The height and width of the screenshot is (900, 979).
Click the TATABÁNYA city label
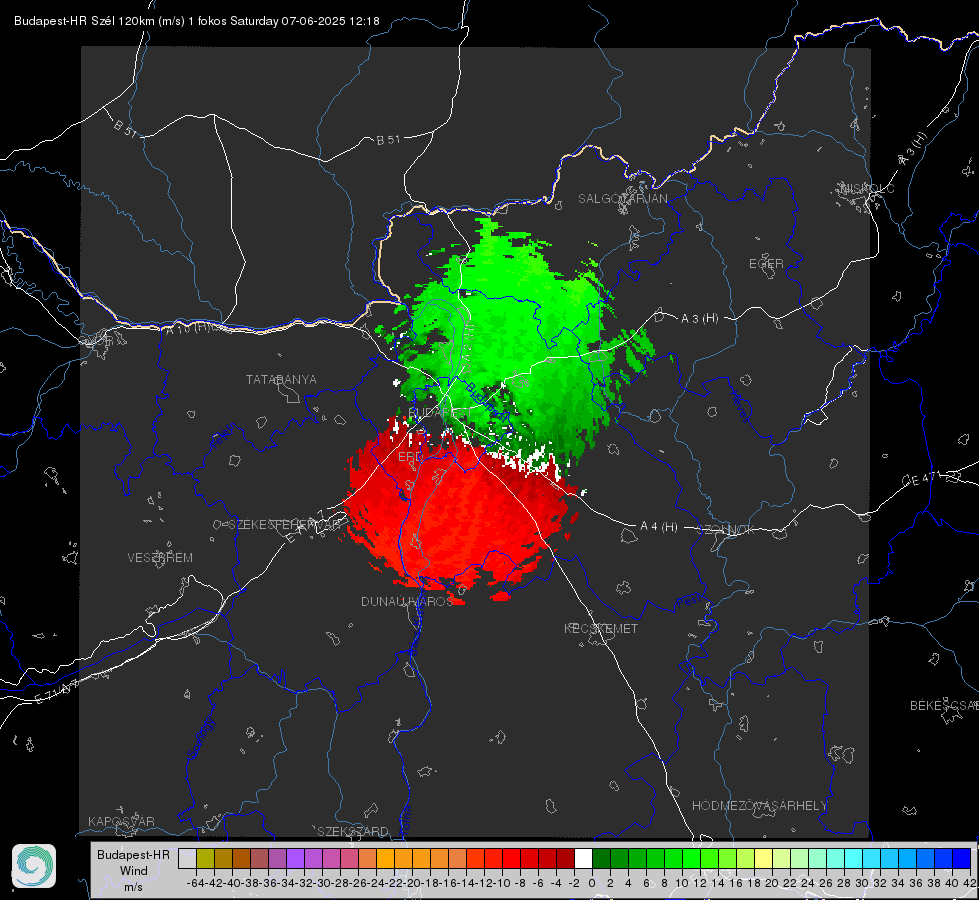click(x=281, y=380)
